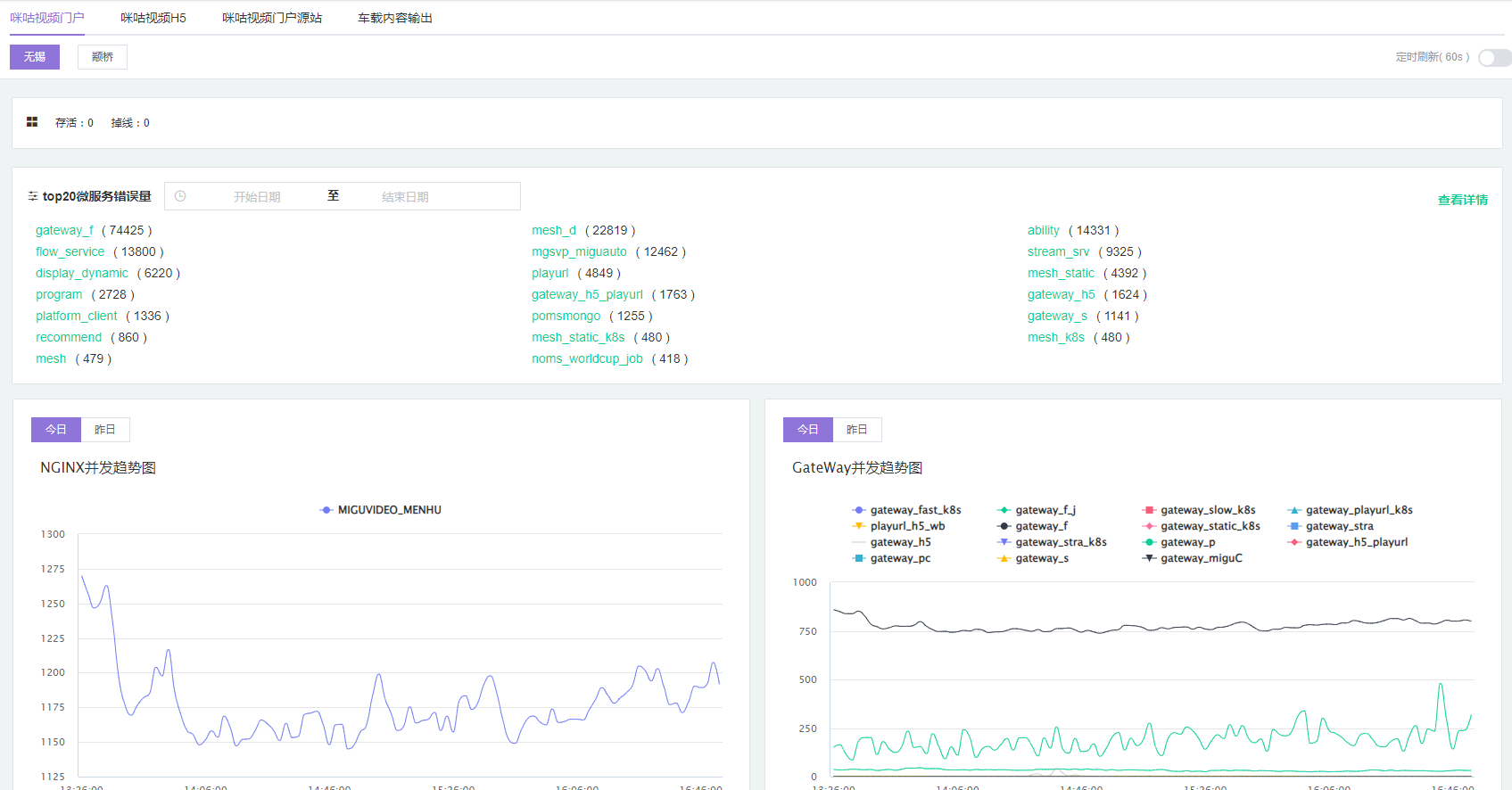This screenshot has height=790, width=1512.
Task: Select 今日 in NGINX chart panel
Action: pyautogui.click(x=56, y=430)
